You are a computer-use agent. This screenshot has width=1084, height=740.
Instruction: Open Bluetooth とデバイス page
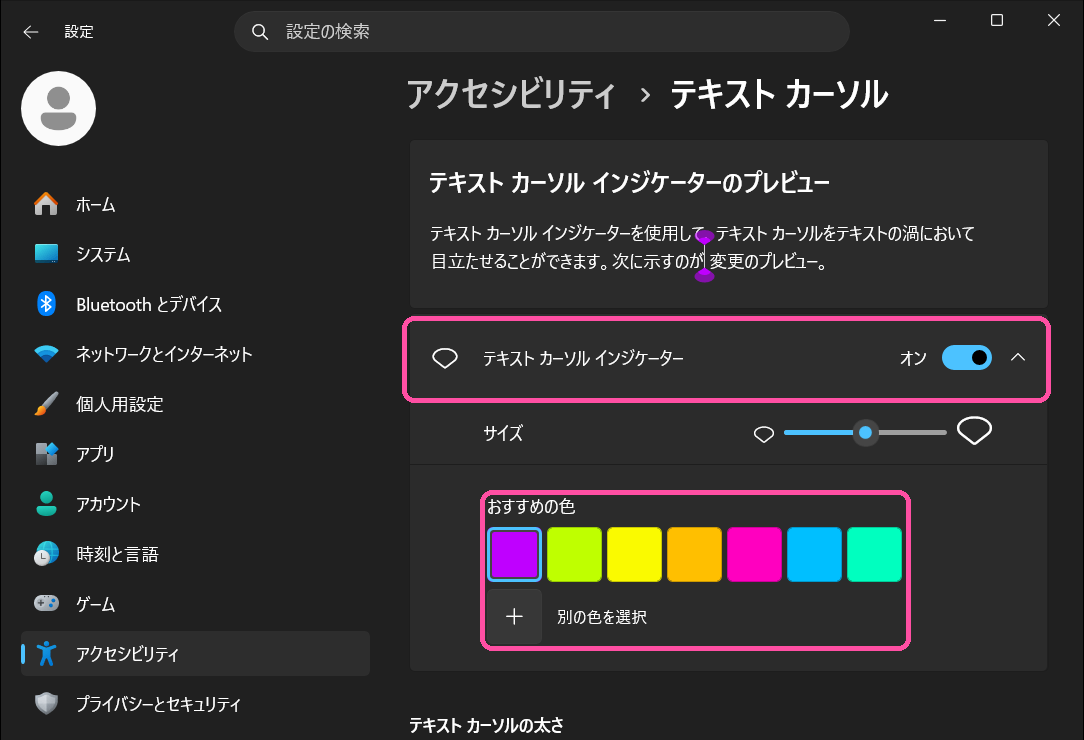(195, 304)
